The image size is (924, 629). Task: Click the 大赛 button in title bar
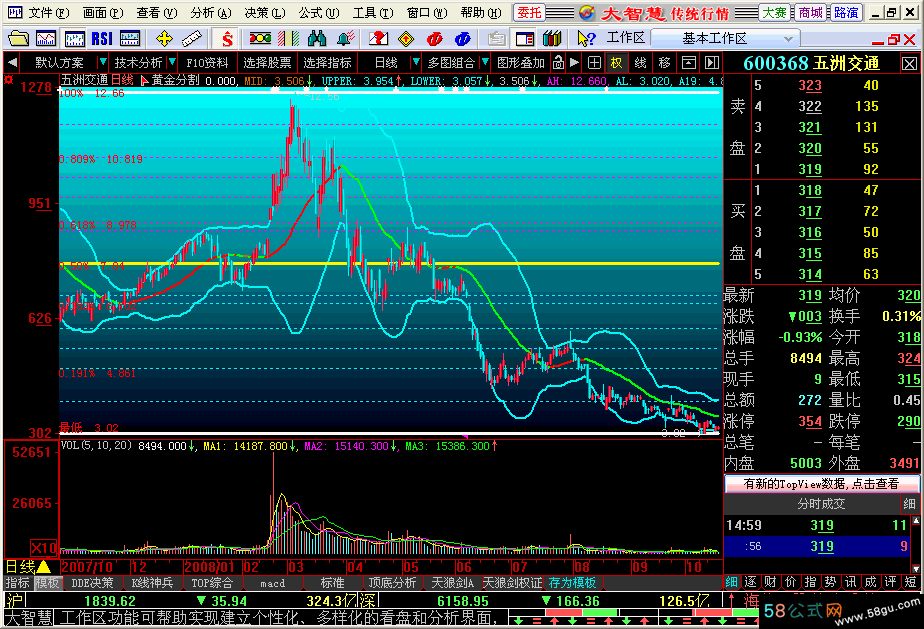click(x=774, y=12)
